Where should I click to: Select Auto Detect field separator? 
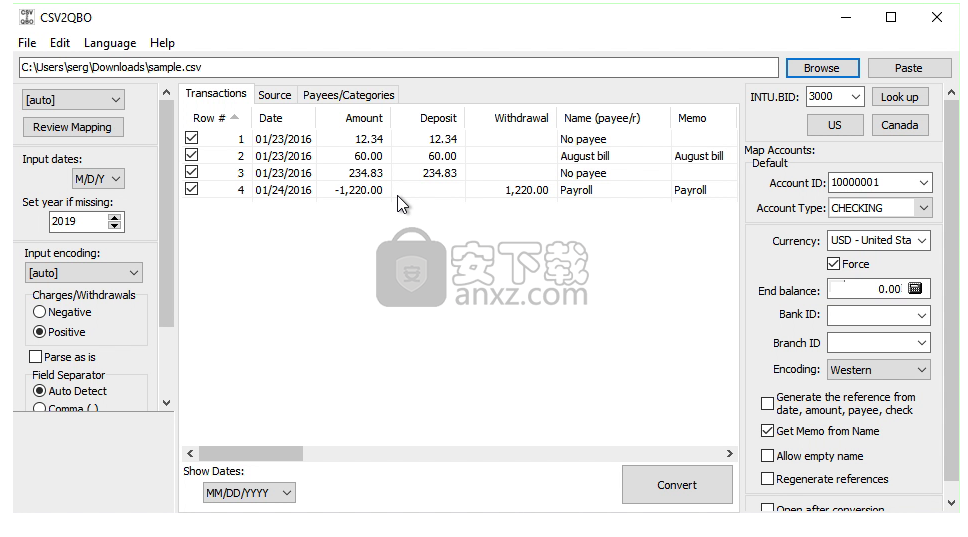[40, 391]
